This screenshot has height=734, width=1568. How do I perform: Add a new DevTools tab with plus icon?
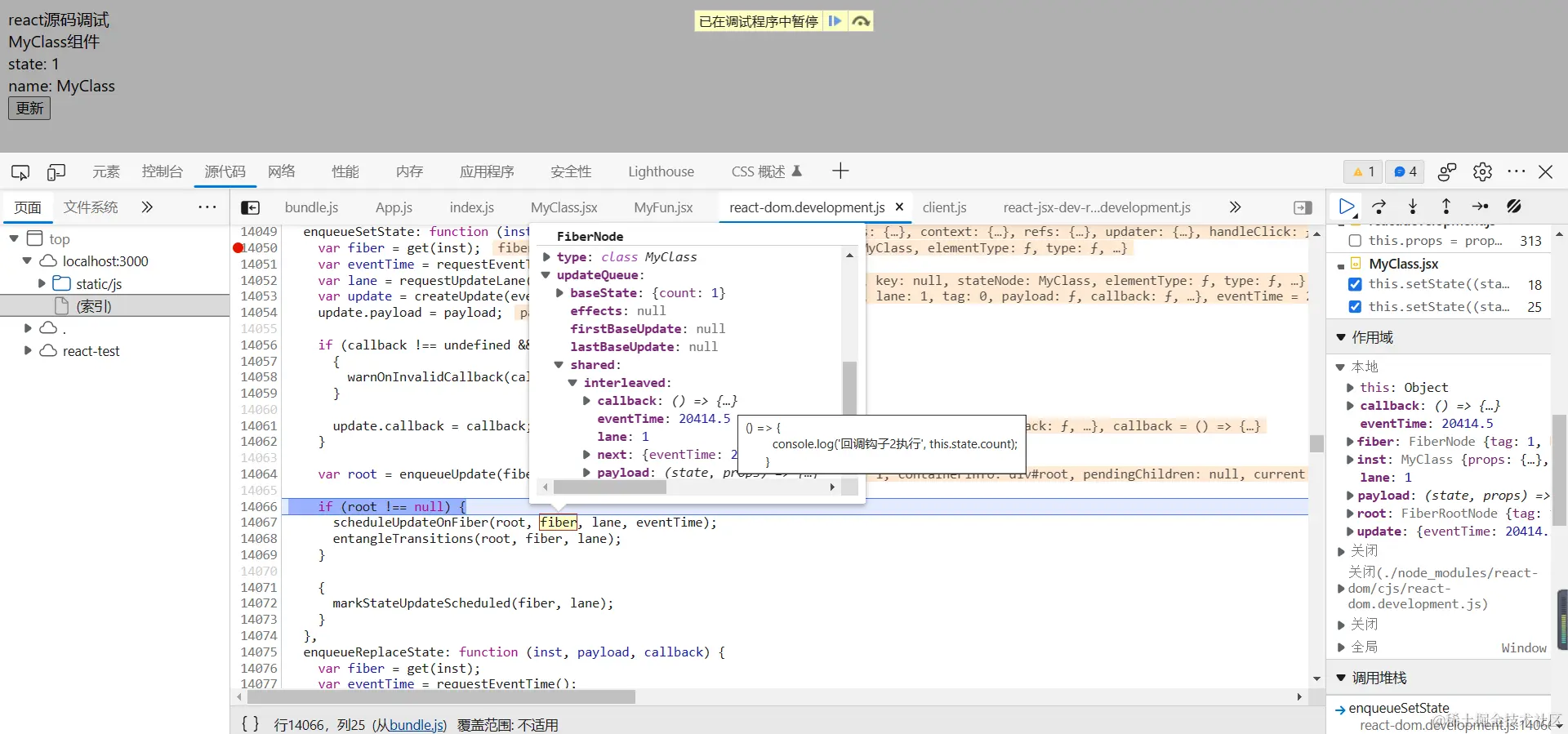840,171
